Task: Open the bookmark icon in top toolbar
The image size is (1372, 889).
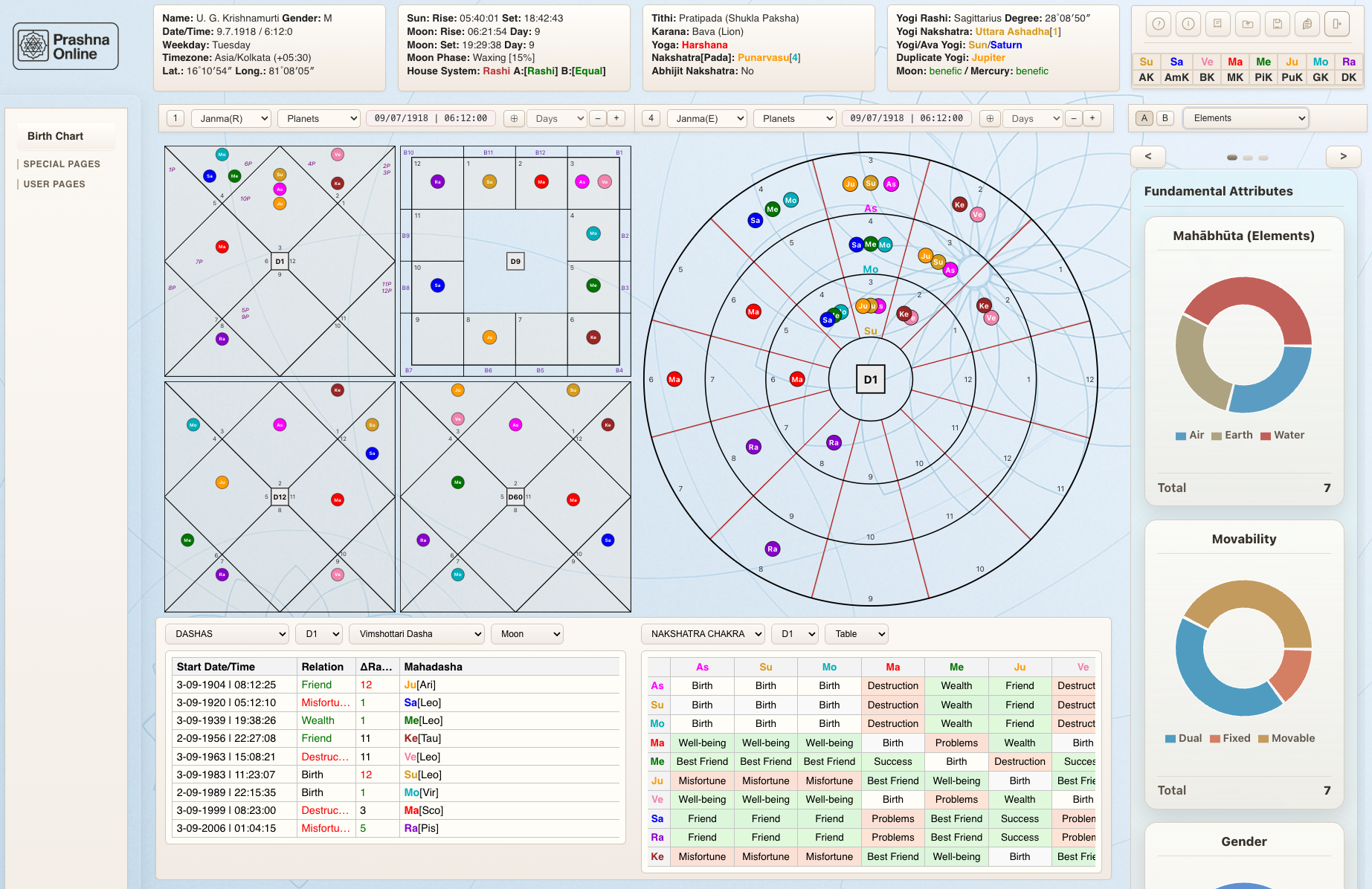Action: coord(1217,24)
